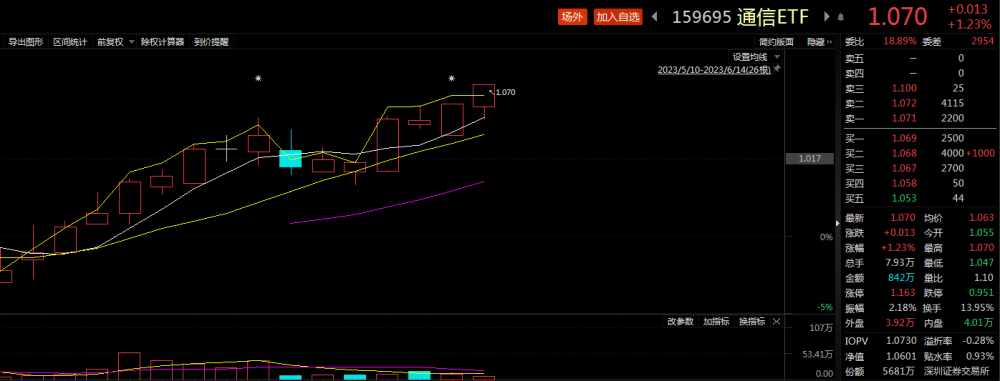Toggle 简约版面 simple layout

(776, 42)
